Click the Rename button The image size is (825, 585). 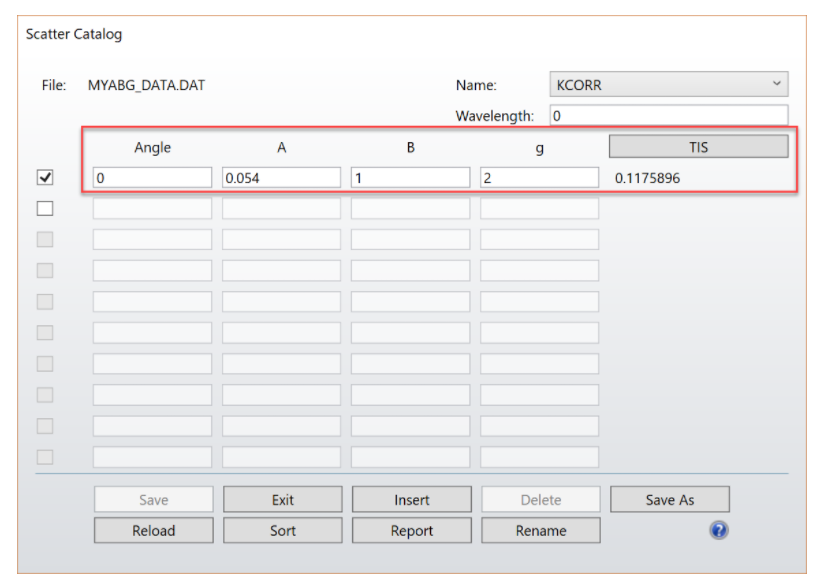(540, 531)
